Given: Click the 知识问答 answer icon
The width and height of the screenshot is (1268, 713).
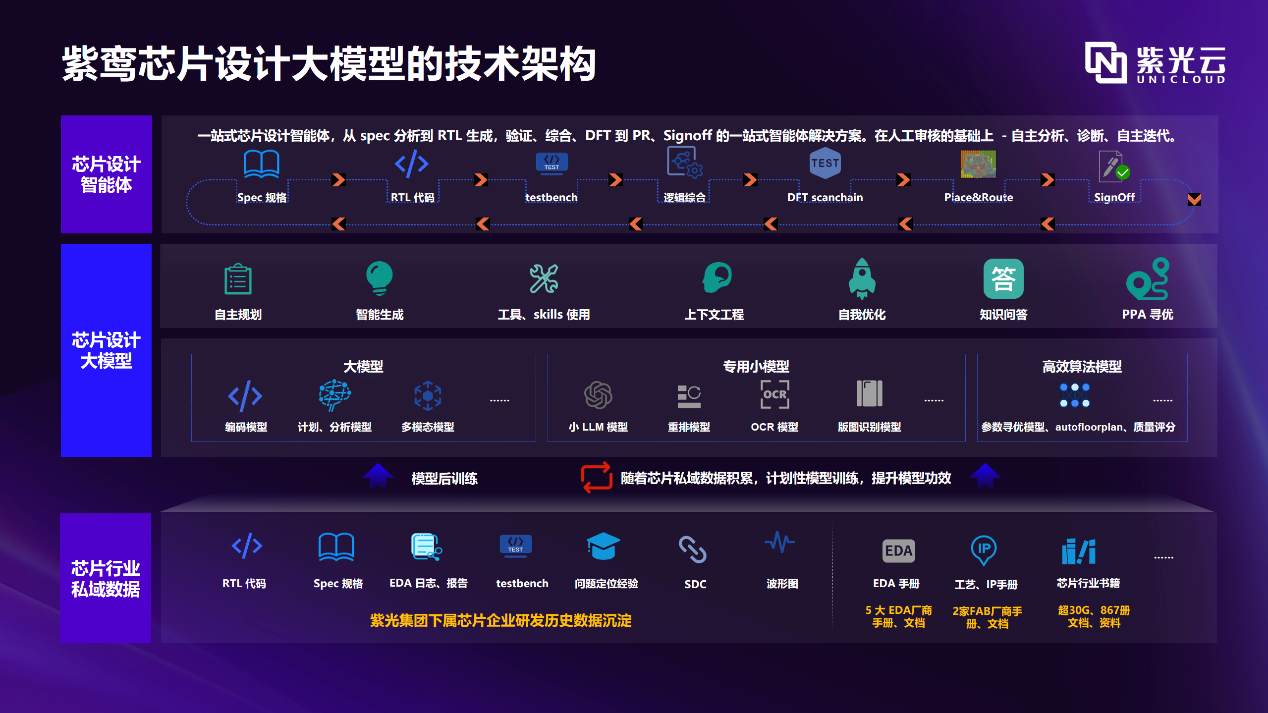Looking at the screenshot, I should pos(1003,279).
